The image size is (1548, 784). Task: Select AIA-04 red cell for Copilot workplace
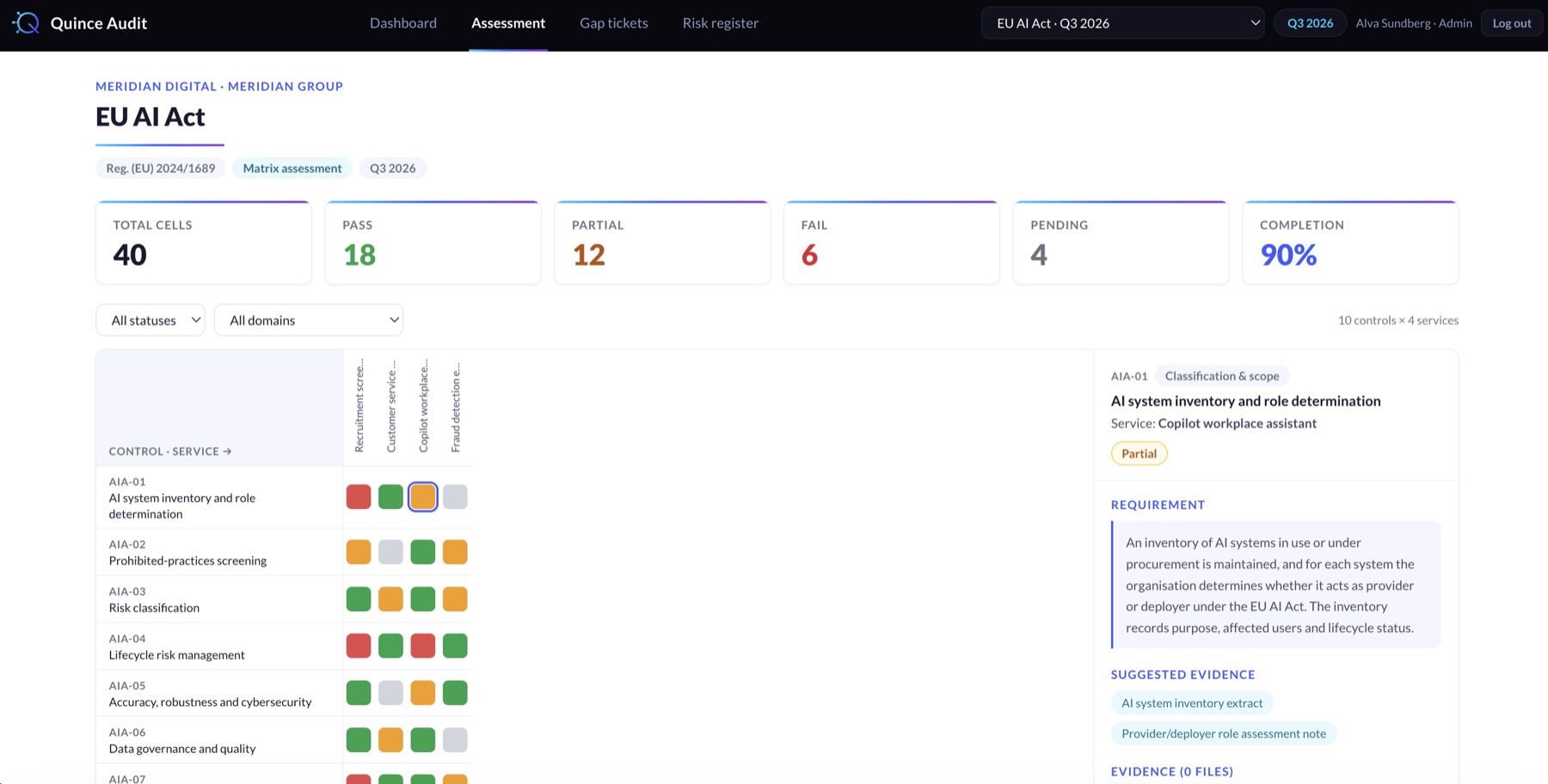tap(423, 646)
